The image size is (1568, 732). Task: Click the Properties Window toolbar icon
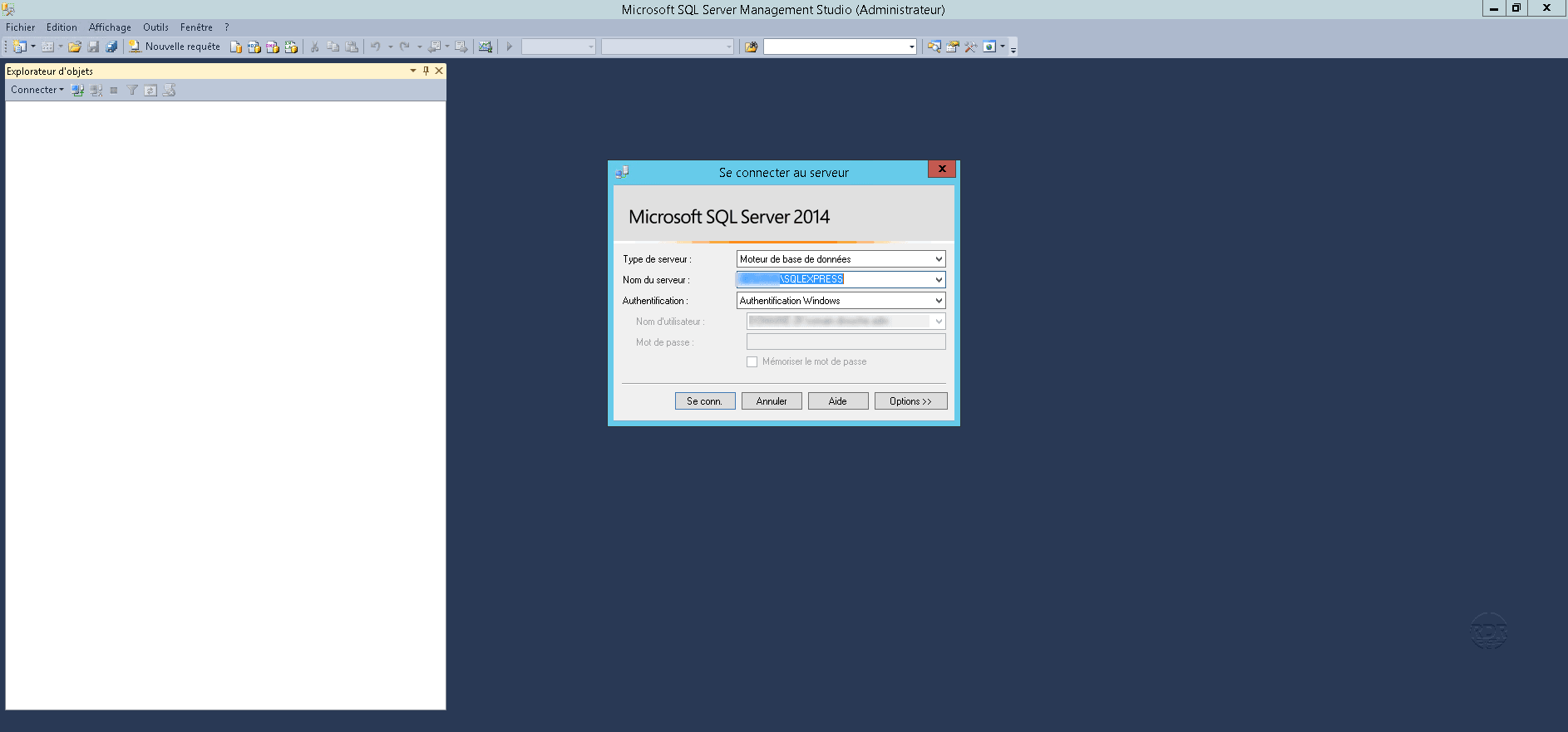tap(953, 47)
